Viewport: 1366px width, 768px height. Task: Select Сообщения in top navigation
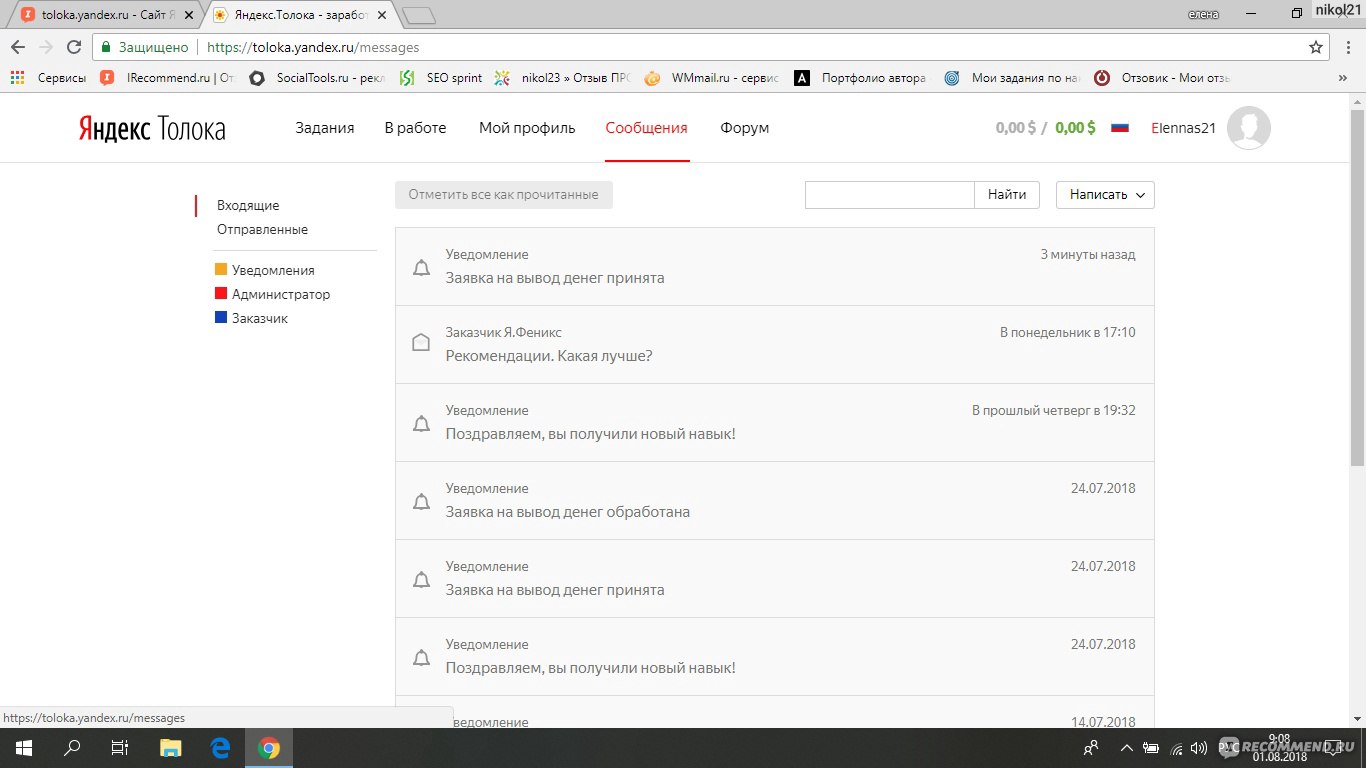[647, 128]
